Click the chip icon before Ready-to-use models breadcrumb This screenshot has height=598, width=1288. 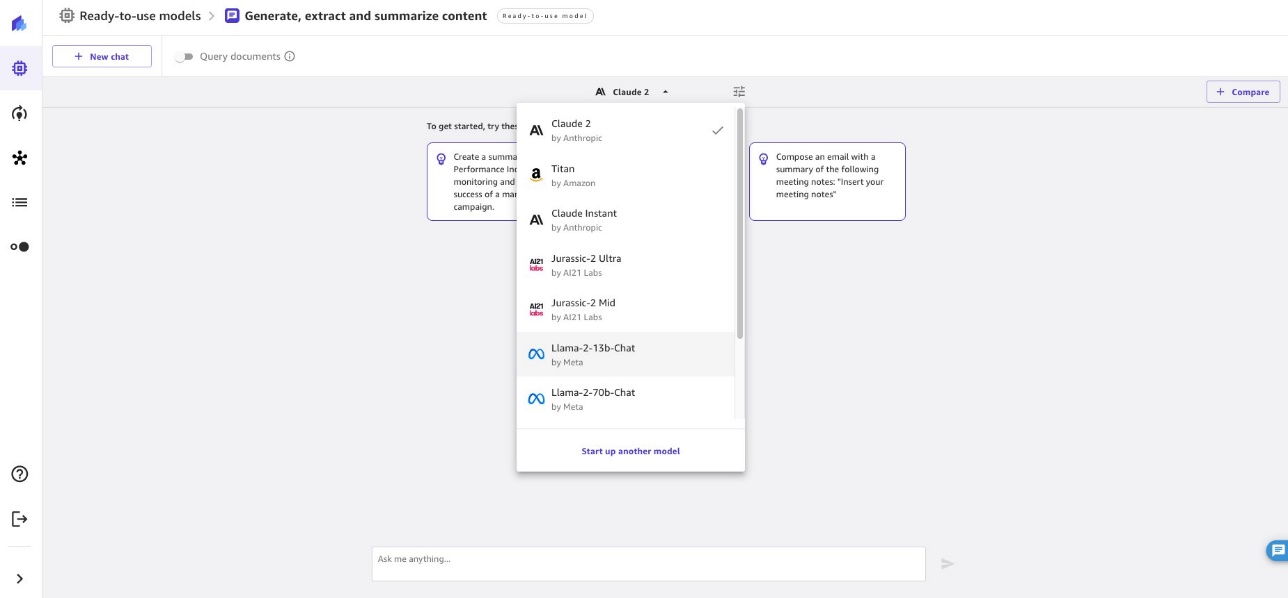tap(67, 16)
